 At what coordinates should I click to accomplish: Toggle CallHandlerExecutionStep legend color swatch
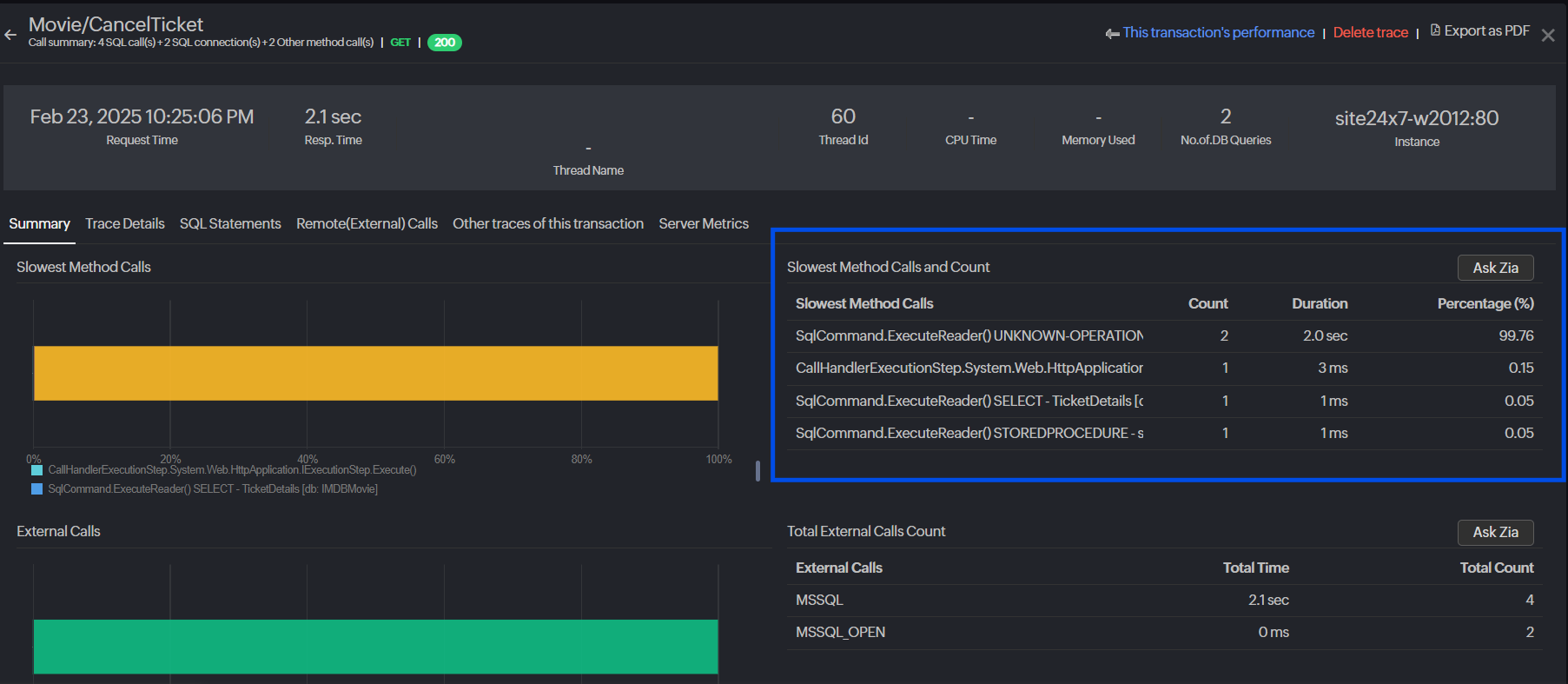(x=36, y=470)
